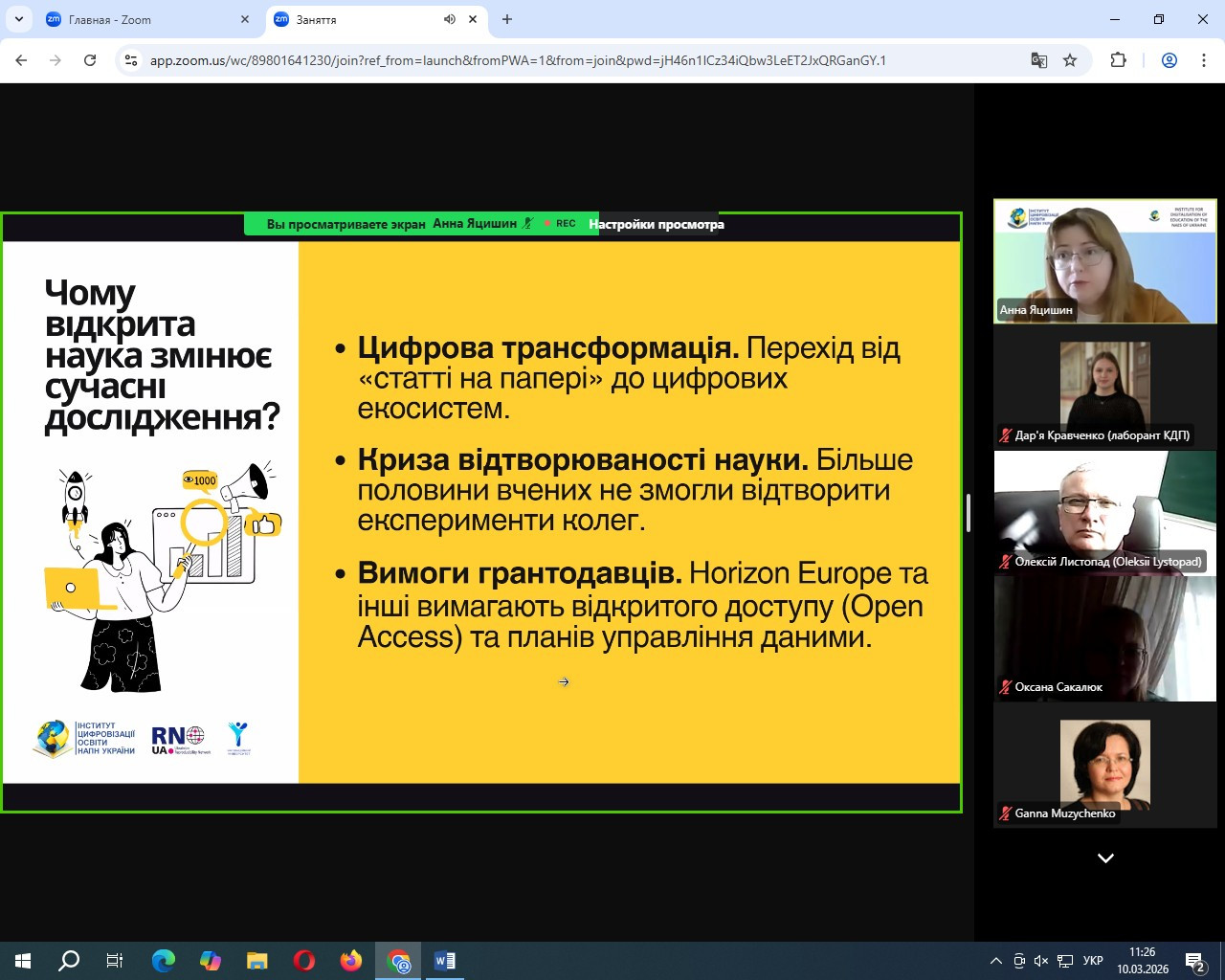Open Microsoft Word from the taskbar
The height and width of the screenshot is (980, 1225).
point(445,961)
